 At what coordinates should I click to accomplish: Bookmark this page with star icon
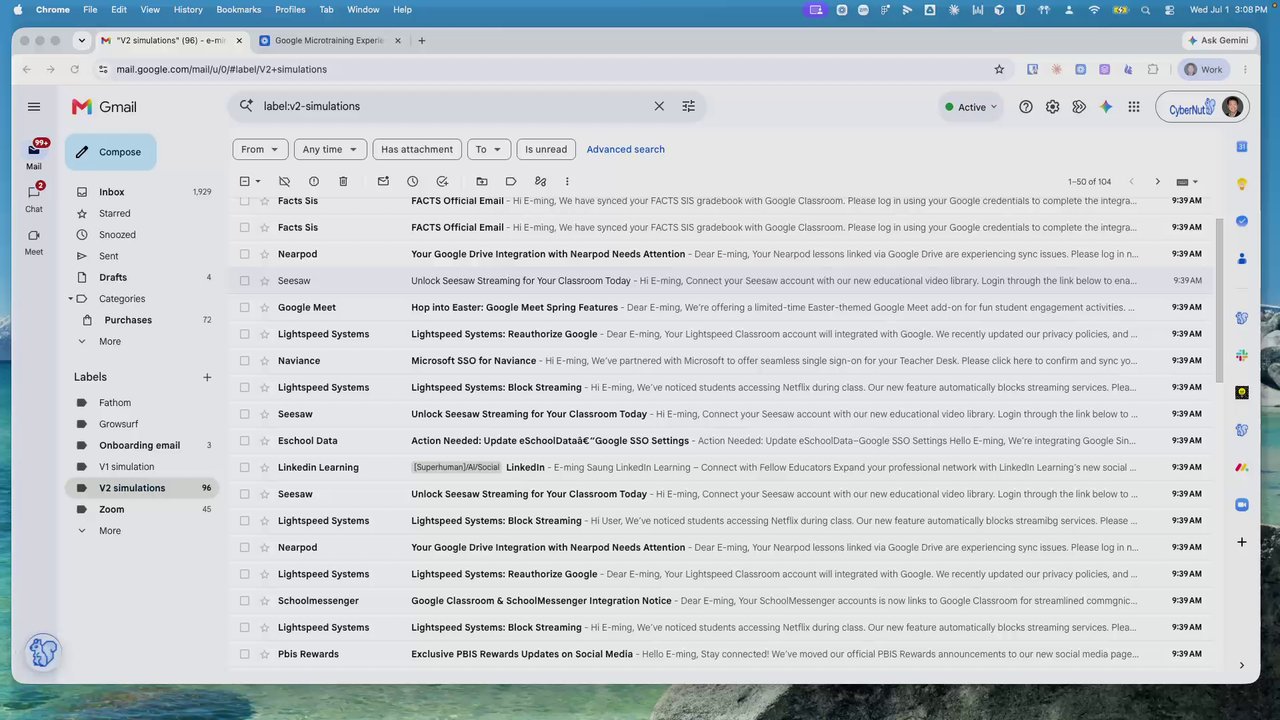(x=999, y=69)
